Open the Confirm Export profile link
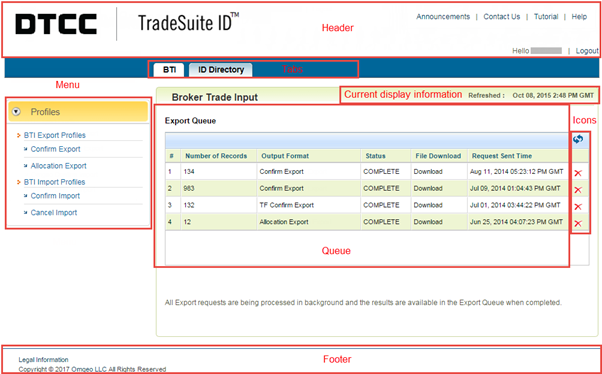This screenshot has width=602, height=374. click(55, 149)
